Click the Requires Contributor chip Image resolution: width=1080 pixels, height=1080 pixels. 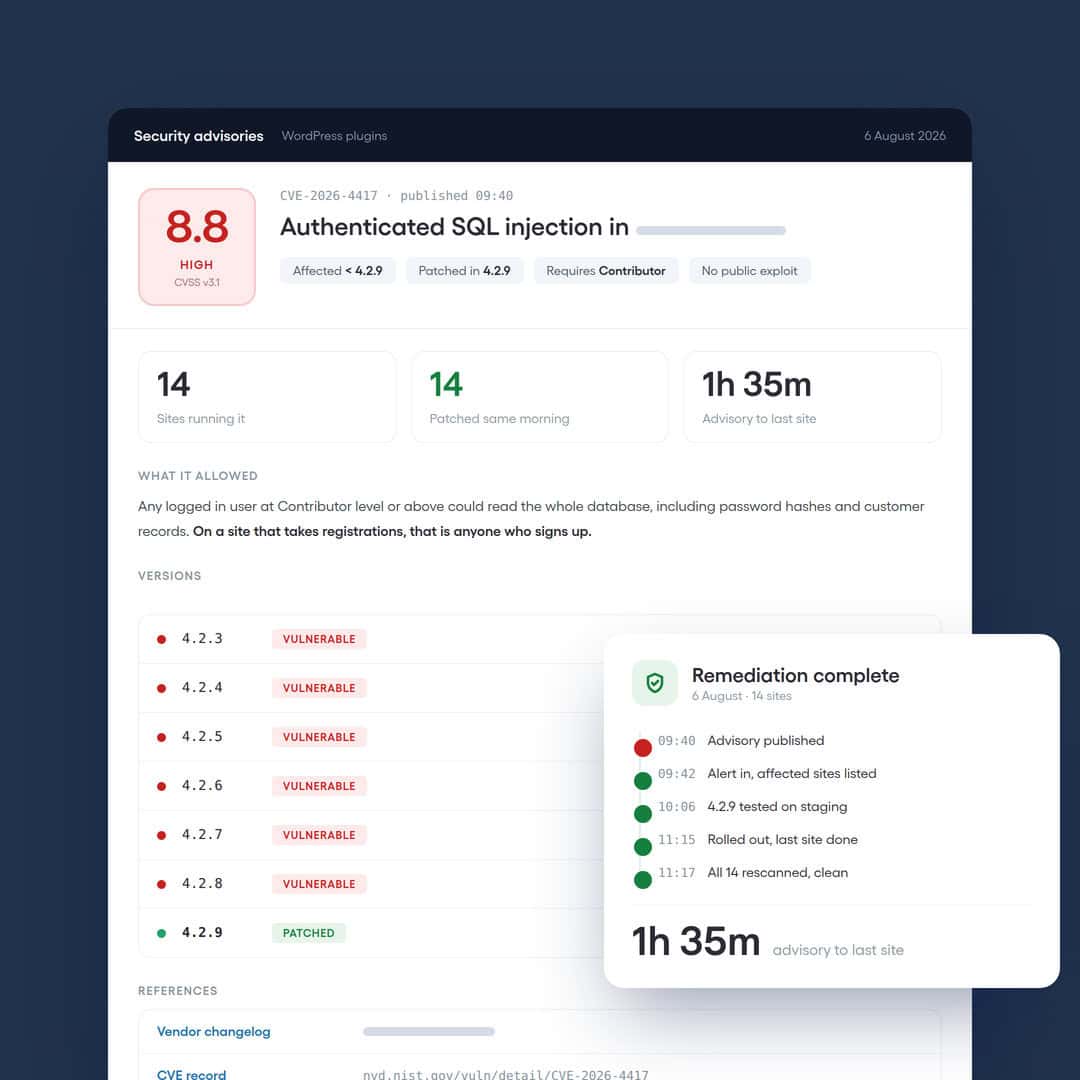coord(605,271)
